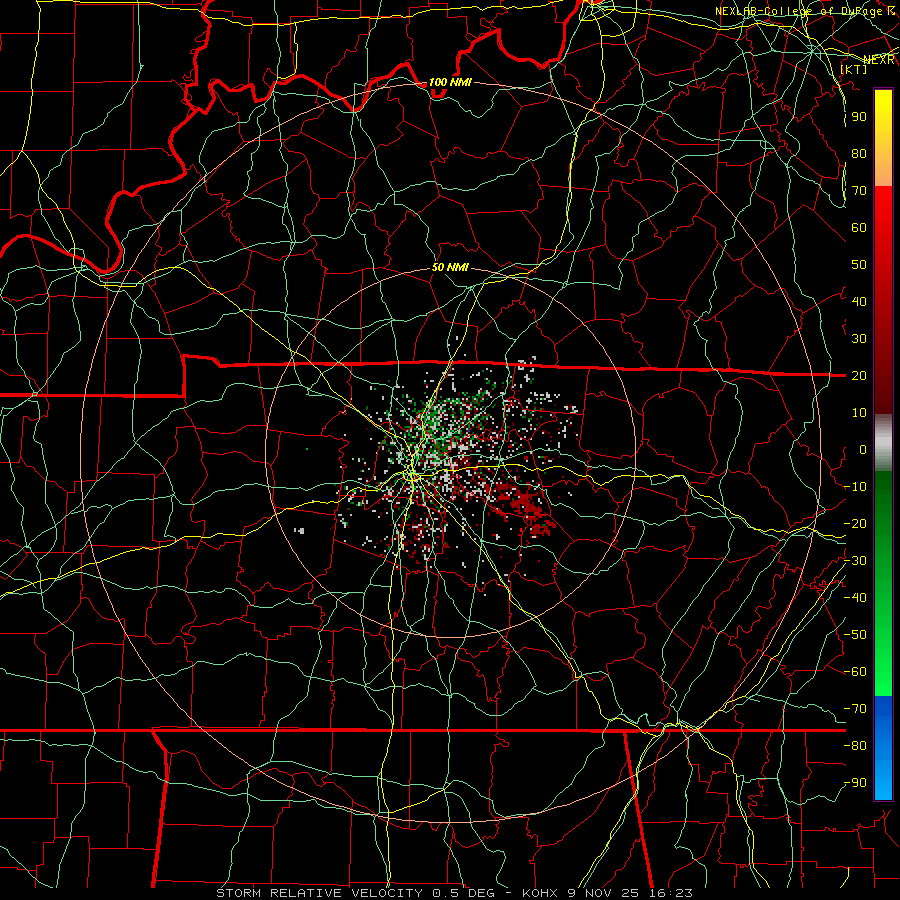Click the "-70" velocity scale value
This screenshot has height=900, width=900.
tap(855, 709)
